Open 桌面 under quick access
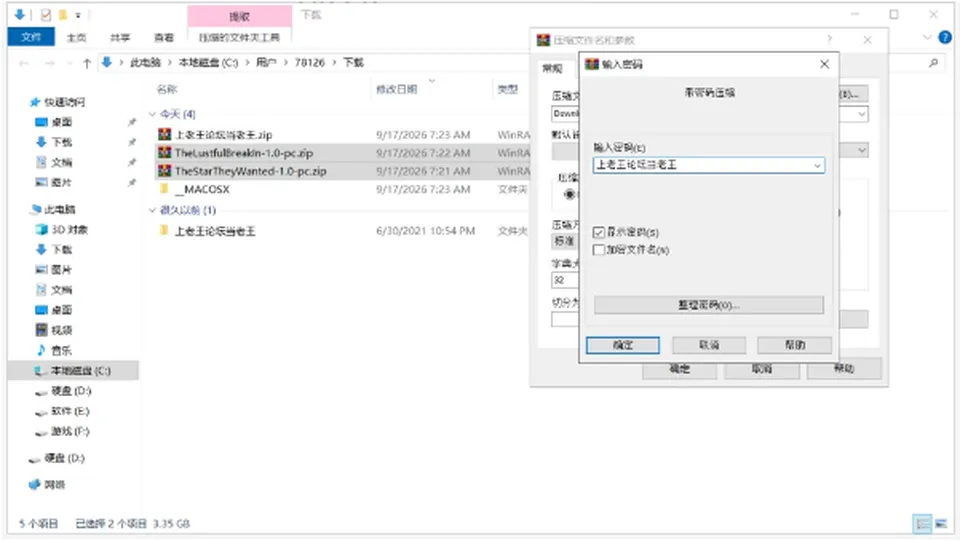The height and width of the screenshot is (541, 960). click(61, 122)
